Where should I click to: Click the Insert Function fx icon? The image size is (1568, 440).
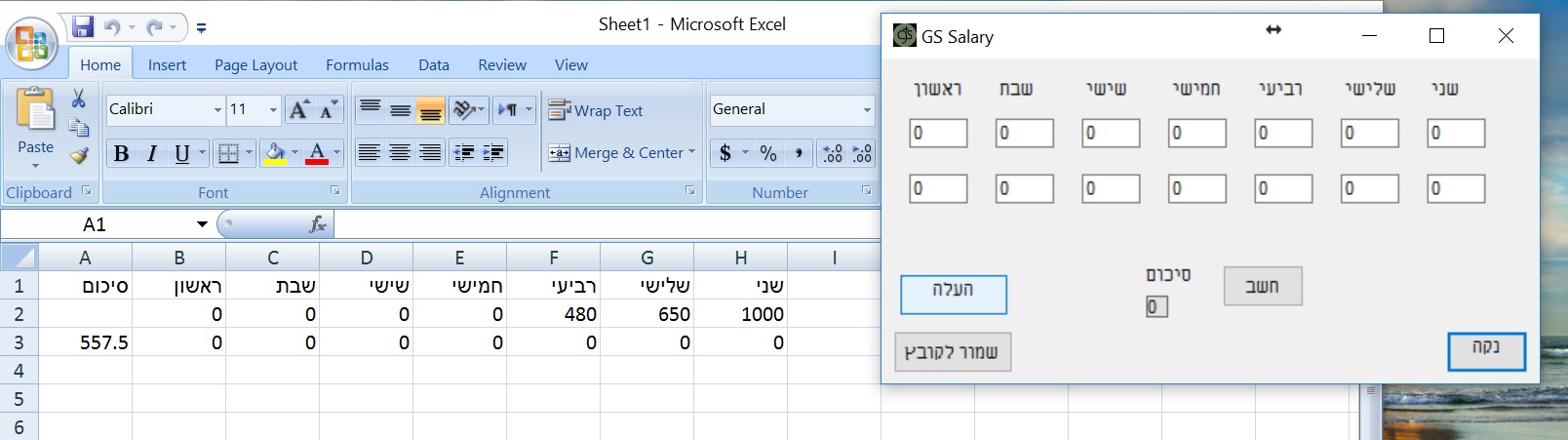[318, 224]
